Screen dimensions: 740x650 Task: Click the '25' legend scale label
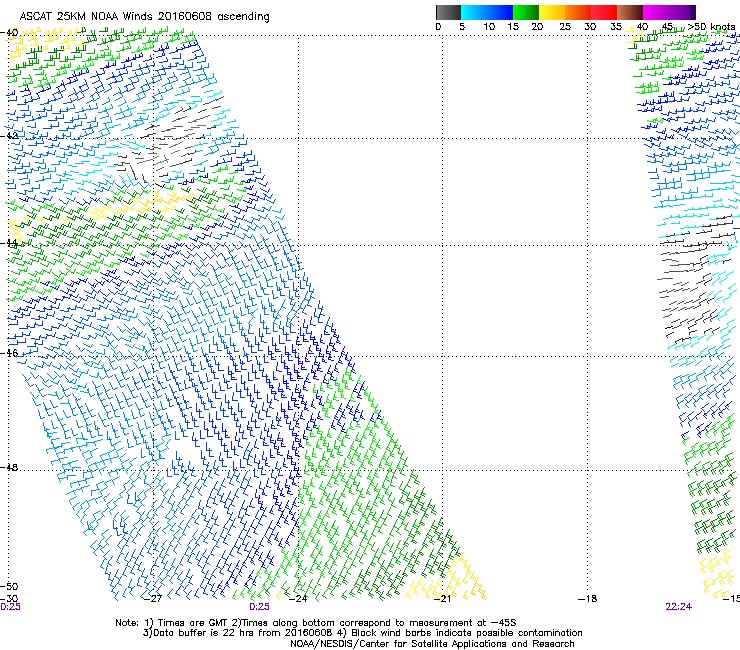pos(565,27)
